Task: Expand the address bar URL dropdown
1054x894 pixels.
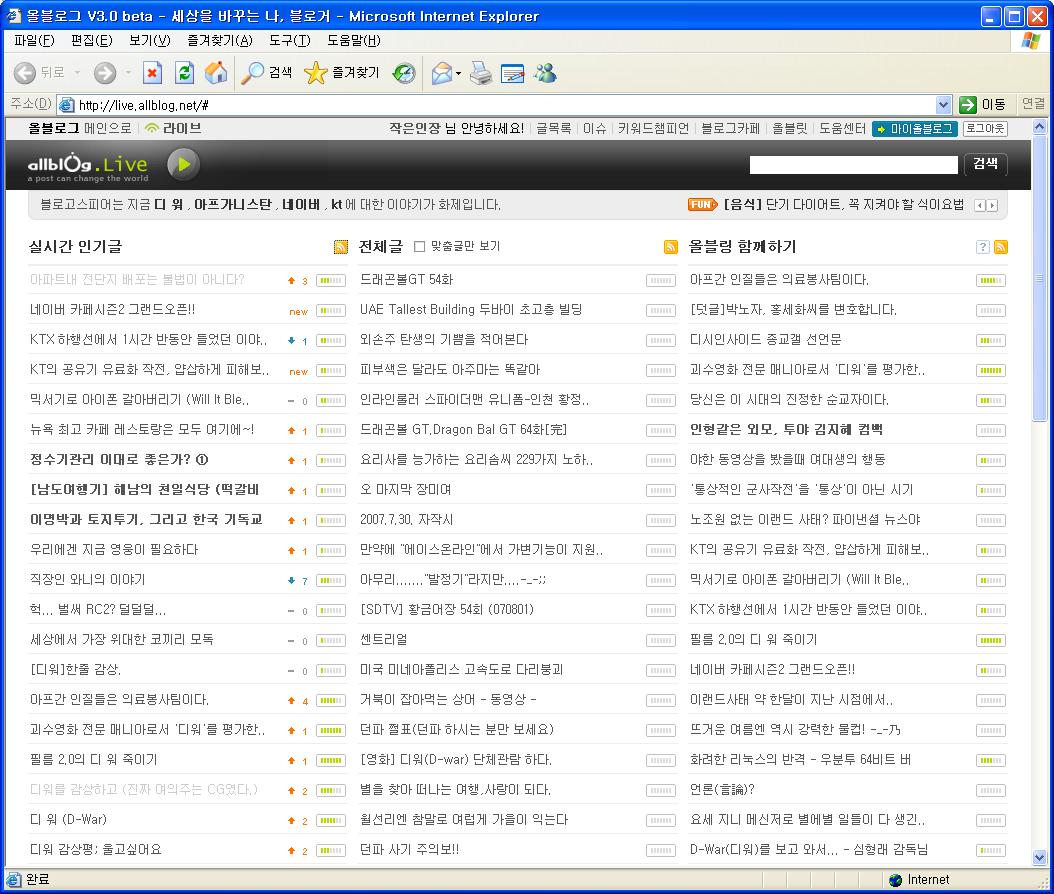Action: [x=943, y=104]
